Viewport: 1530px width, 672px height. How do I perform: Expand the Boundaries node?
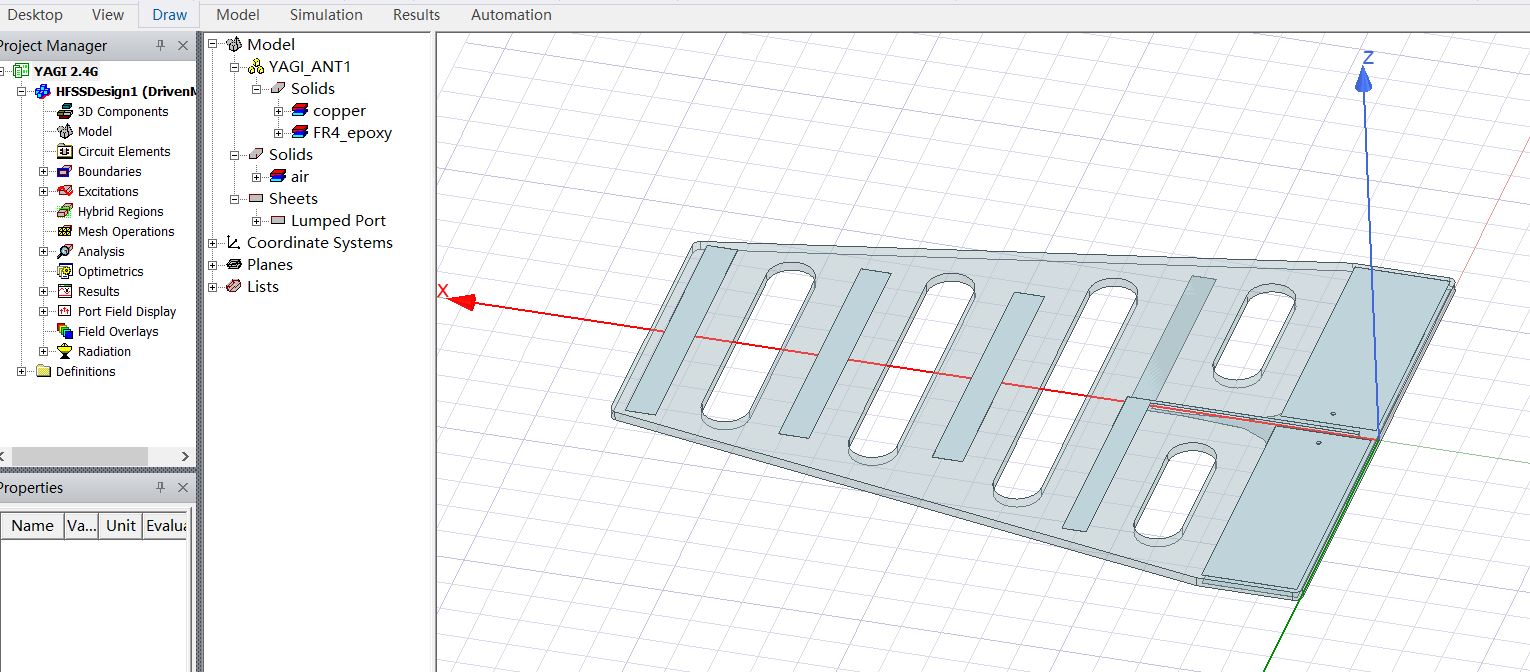click(x=44, y=171)
